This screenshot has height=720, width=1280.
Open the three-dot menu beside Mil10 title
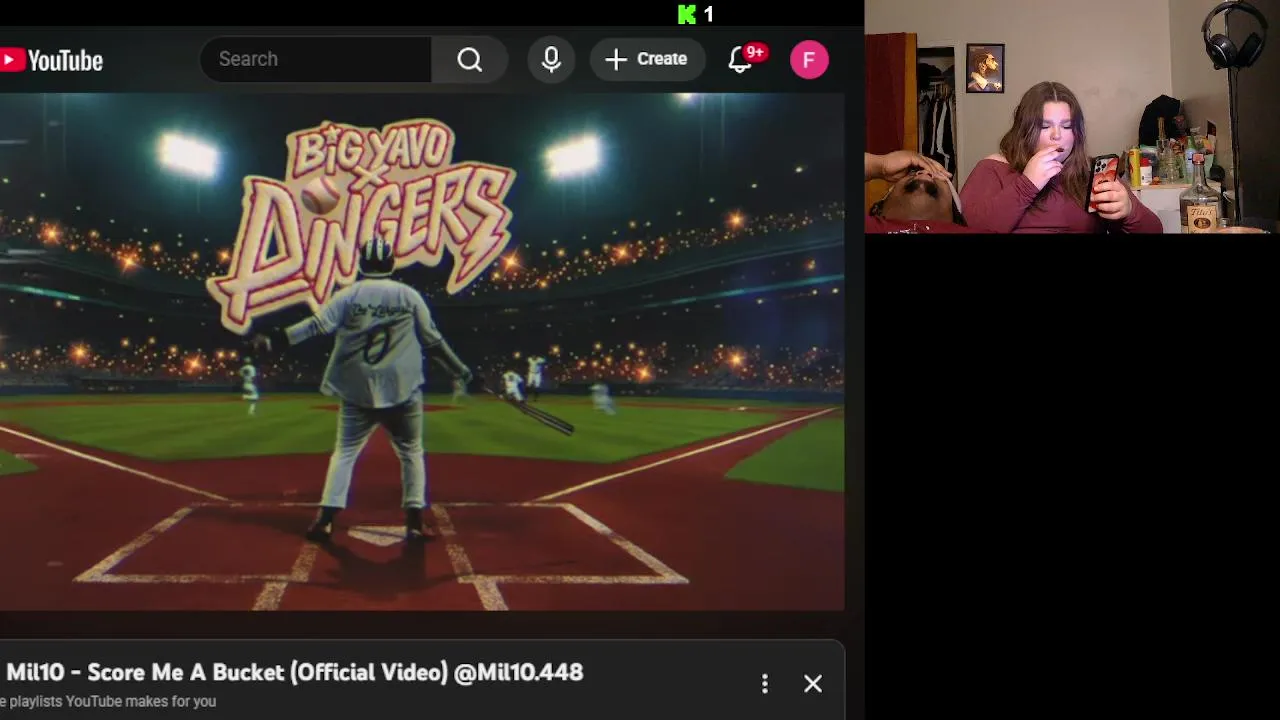click(765, 684)
